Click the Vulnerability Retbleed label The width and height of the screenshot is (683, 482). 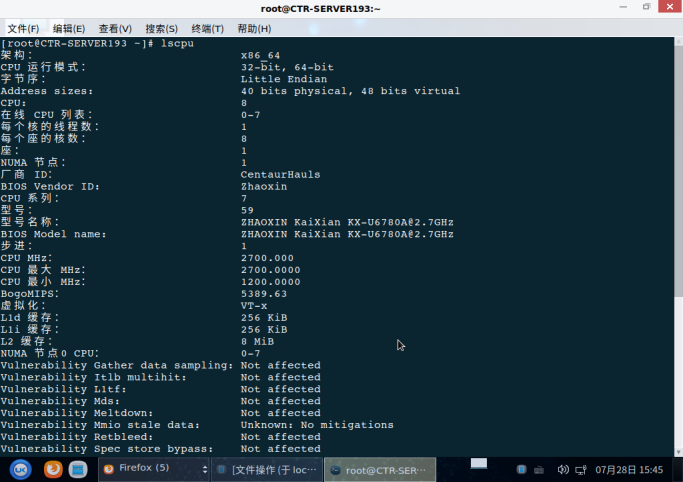click(x=77, y=437)
